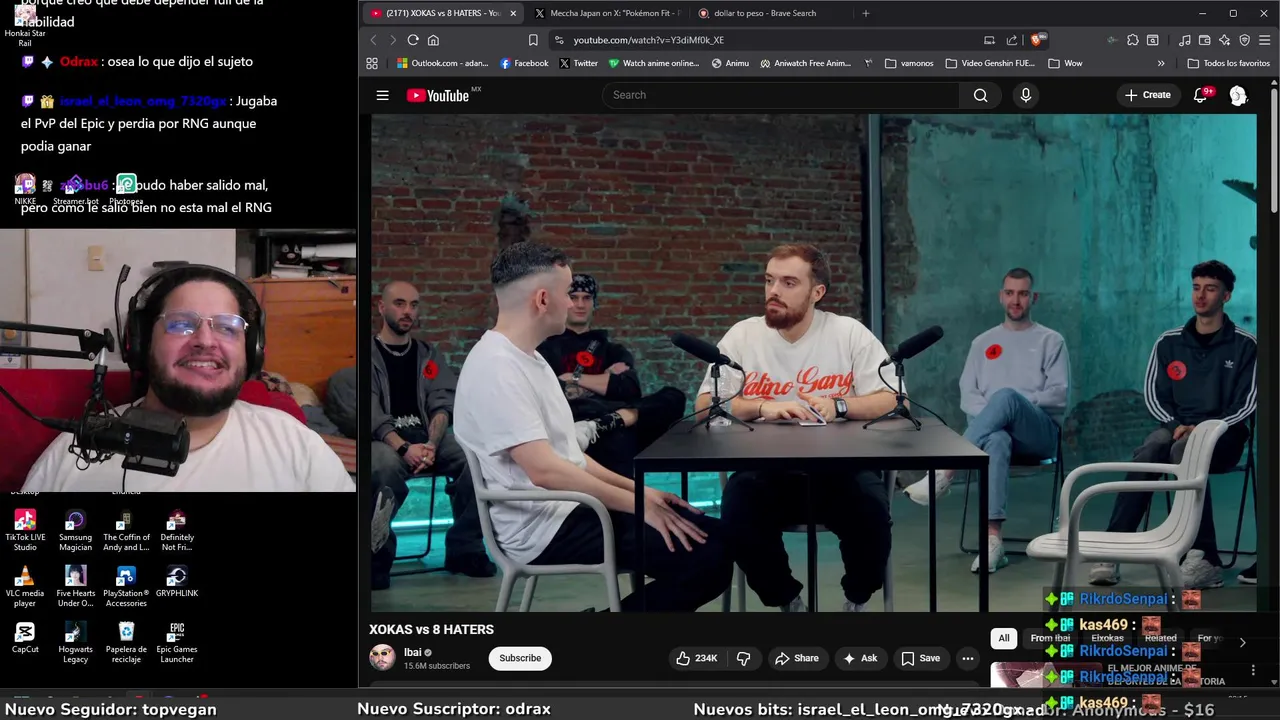
Task: Open the Apps grid icon in bookmarks bar
Action: coord(372,63)
